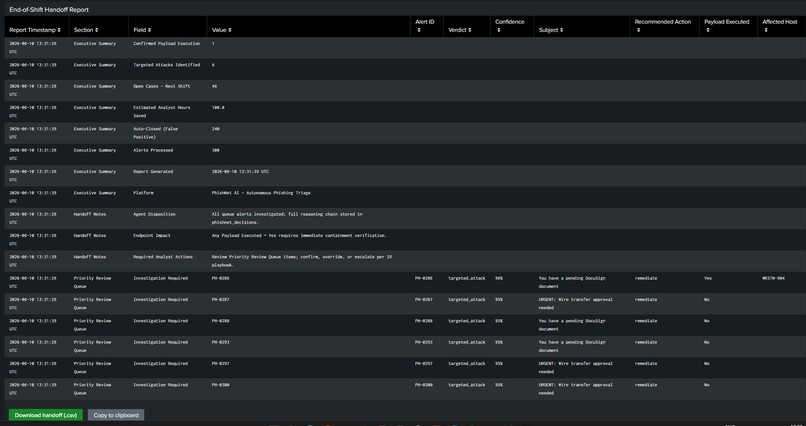806x426 pixels.
Task: Sort table by Payload Executed column
Action: click(x=726, y=26)
